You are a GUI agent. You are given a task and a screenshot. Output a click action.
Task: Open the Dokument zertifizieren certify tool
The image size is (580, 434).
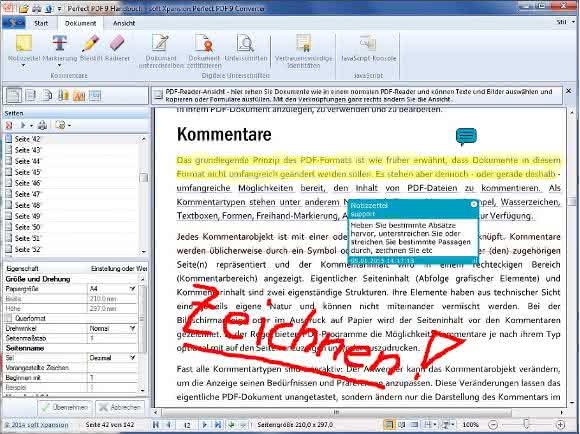pos(204,51)
